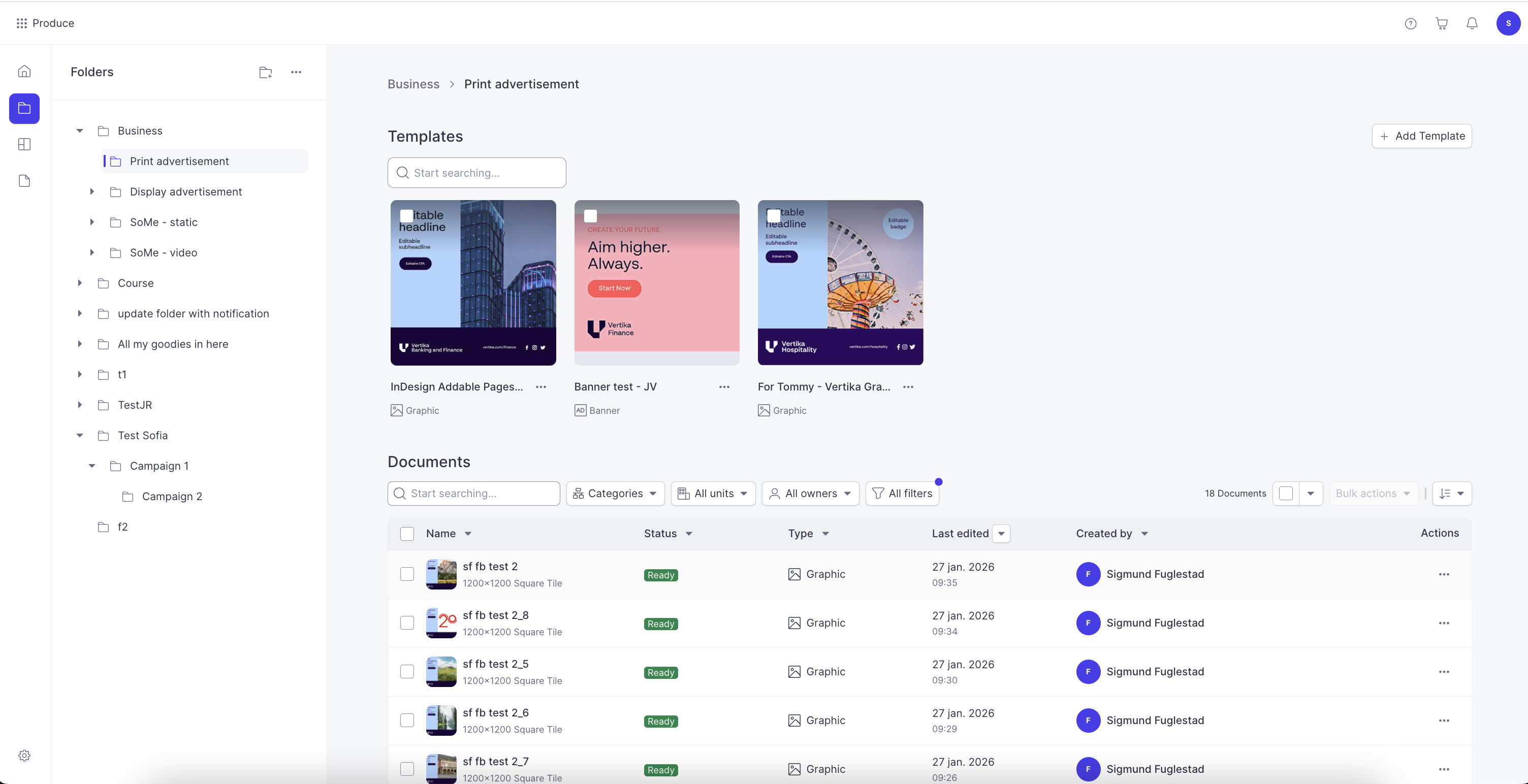Open the templates layout sidebar icon
Screen dimensions: 1528x784
(x=24, y=145)
